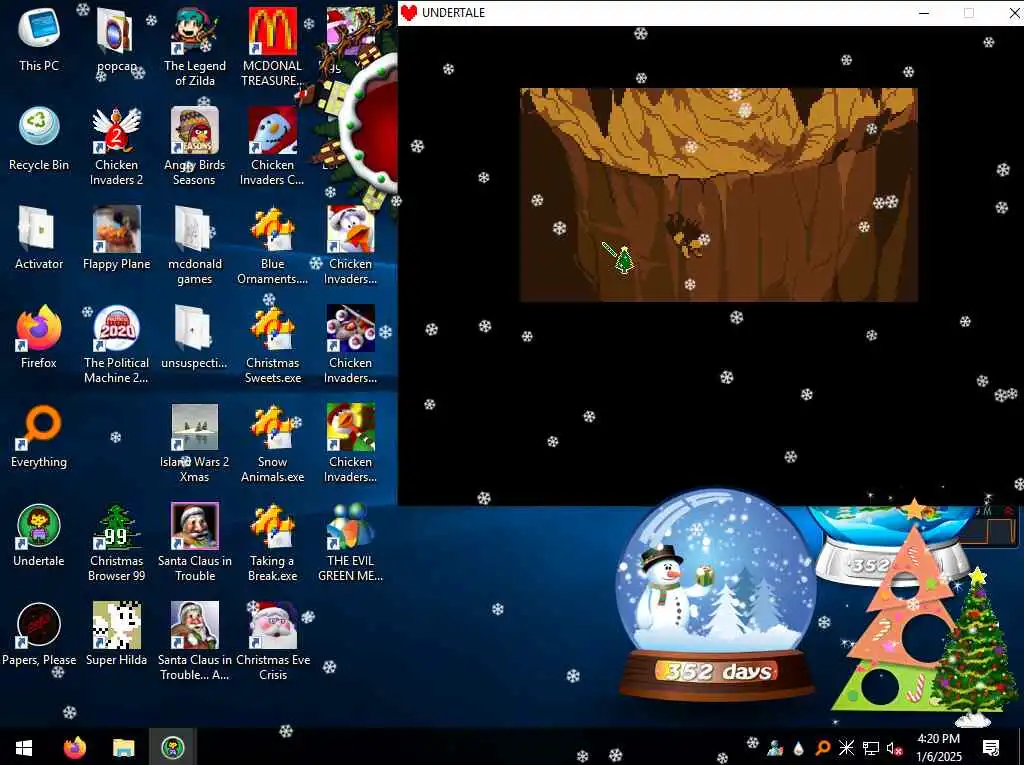Launch Firefox from the taskbar
This screenshot has width=1024, height=765.
(74, 747)
